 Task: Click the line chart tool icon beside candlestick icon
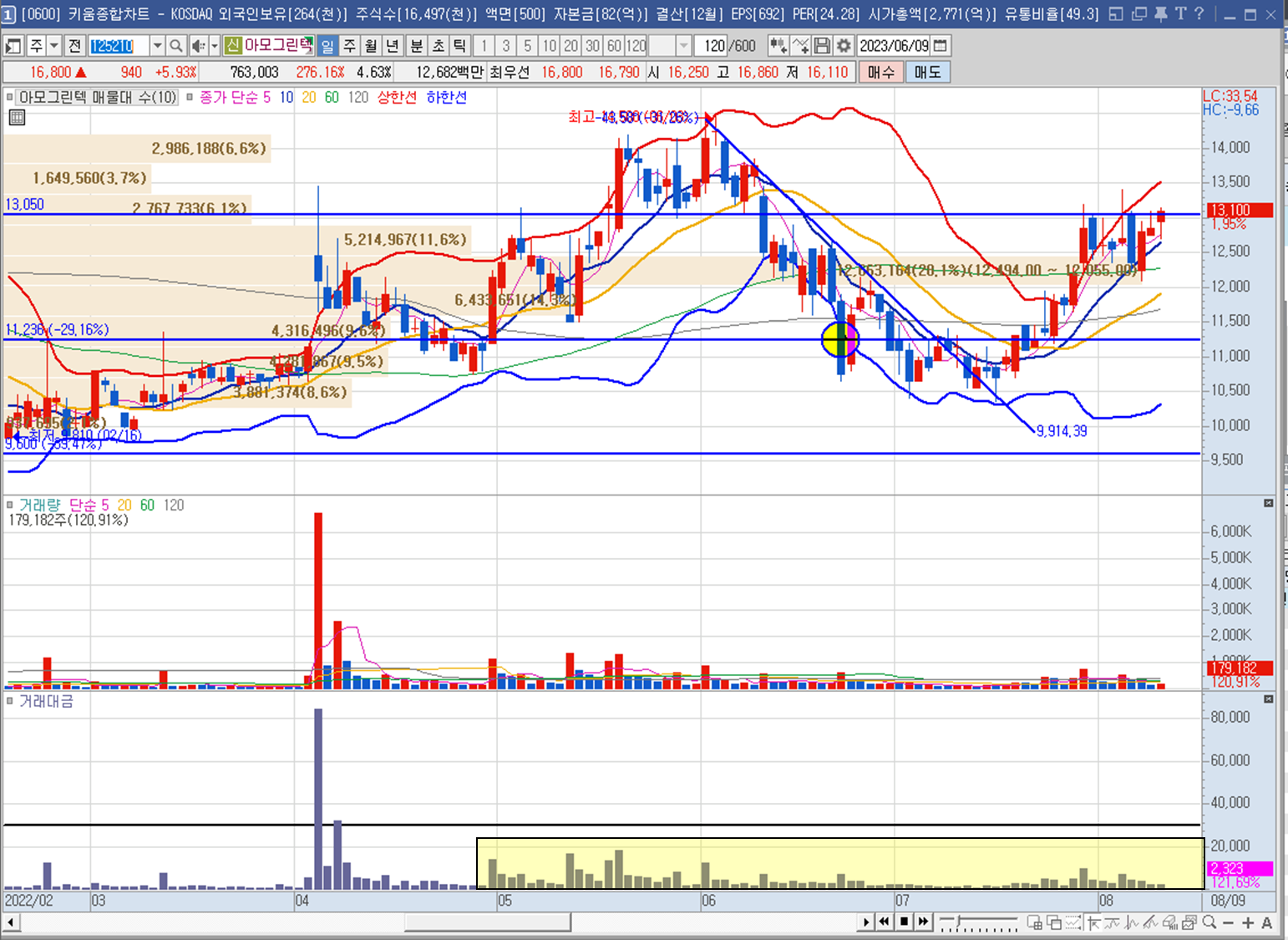pos(800,46)
